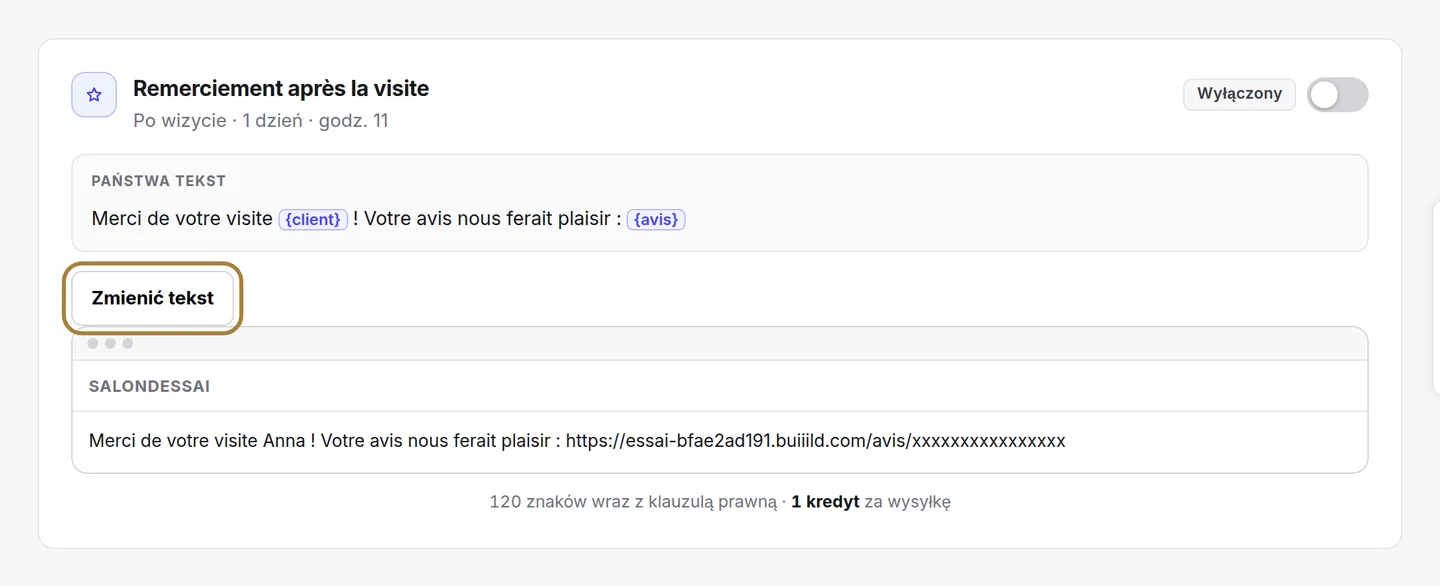Click the 120 znaków character count text
Screen dimensions: 1440x586
click(x=633, y=502)
